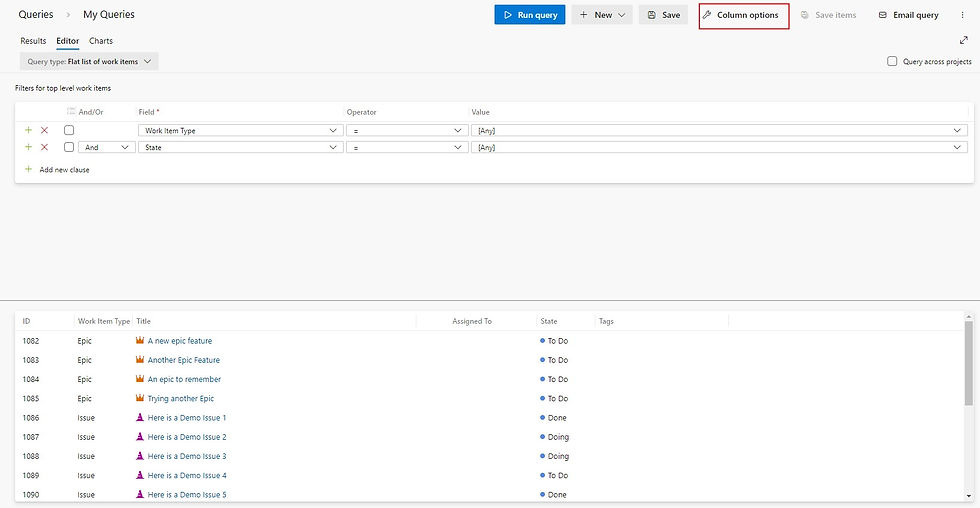Screen dimensions: 980x508
Task: Sort by Tags column header
Action: coord(606,321)
